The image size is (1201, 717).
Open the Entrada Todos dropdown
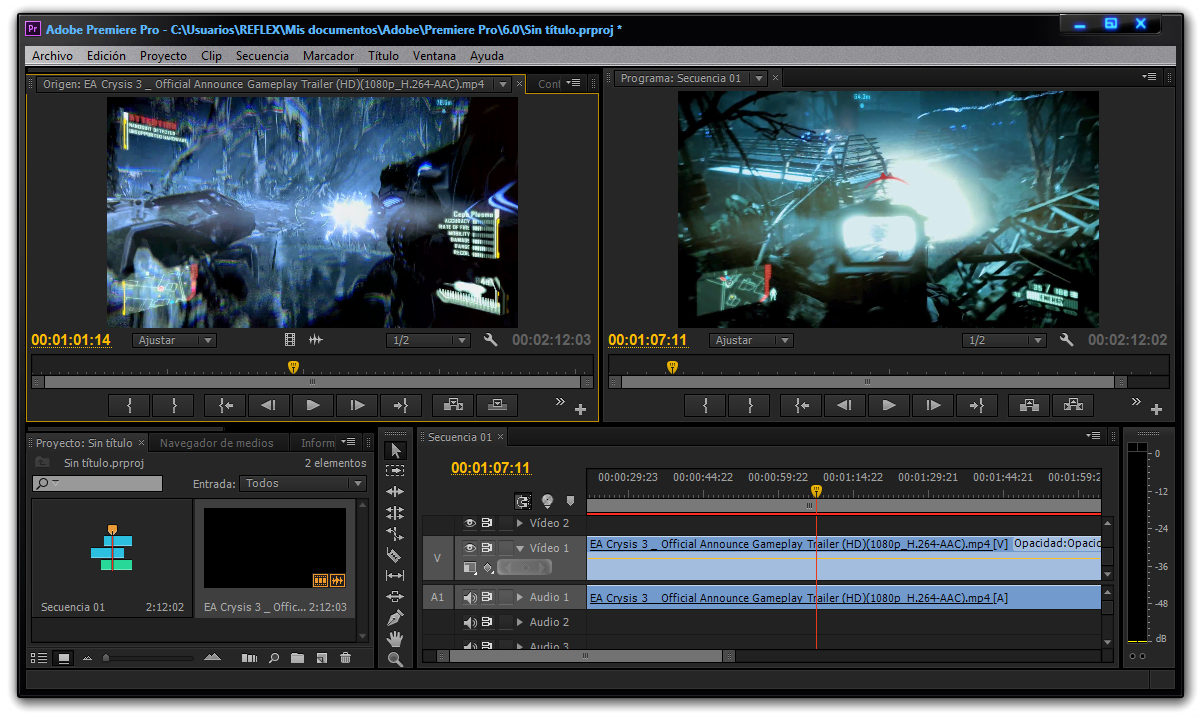[x=303, y=483]
